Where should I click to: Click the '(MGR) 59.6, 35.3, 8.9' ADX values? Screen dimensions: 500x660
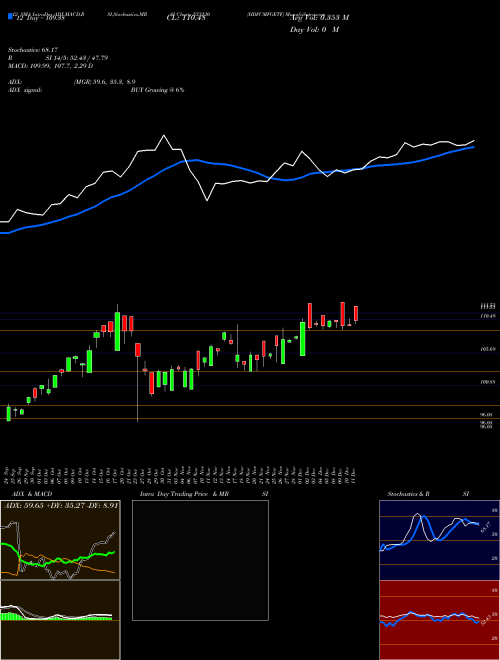pyautogui.click(x=104, y=82)
